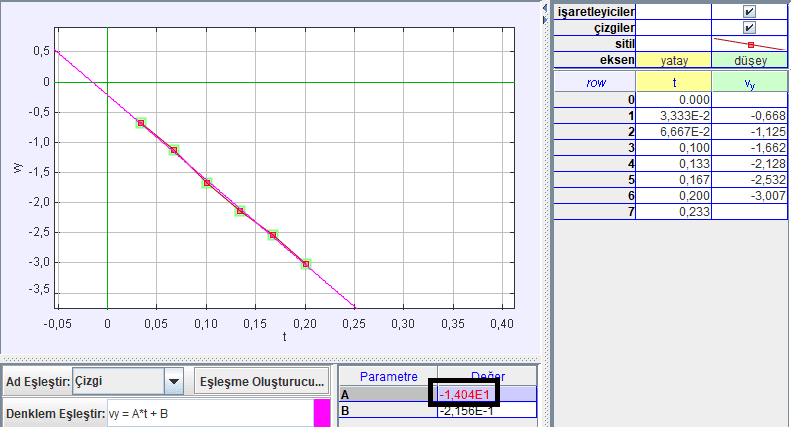
Task: Open the sitil line style sample
Action: (x=750, y=44)
